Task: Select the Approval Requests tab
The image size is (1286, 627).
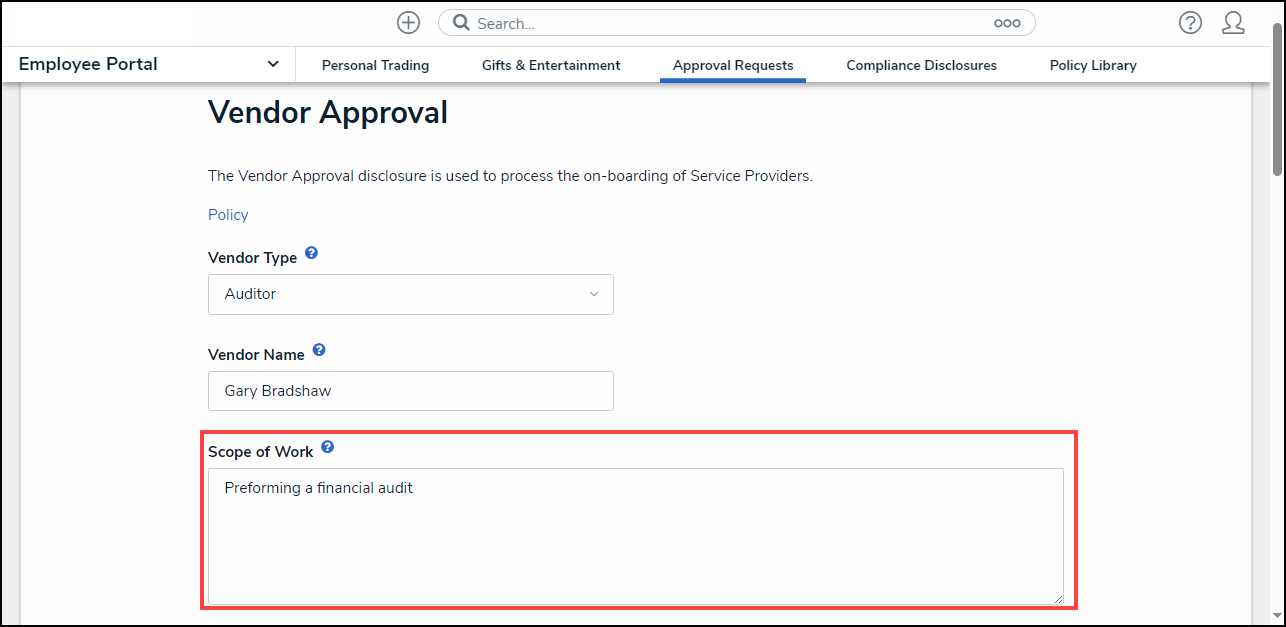Action: [733, 65]
